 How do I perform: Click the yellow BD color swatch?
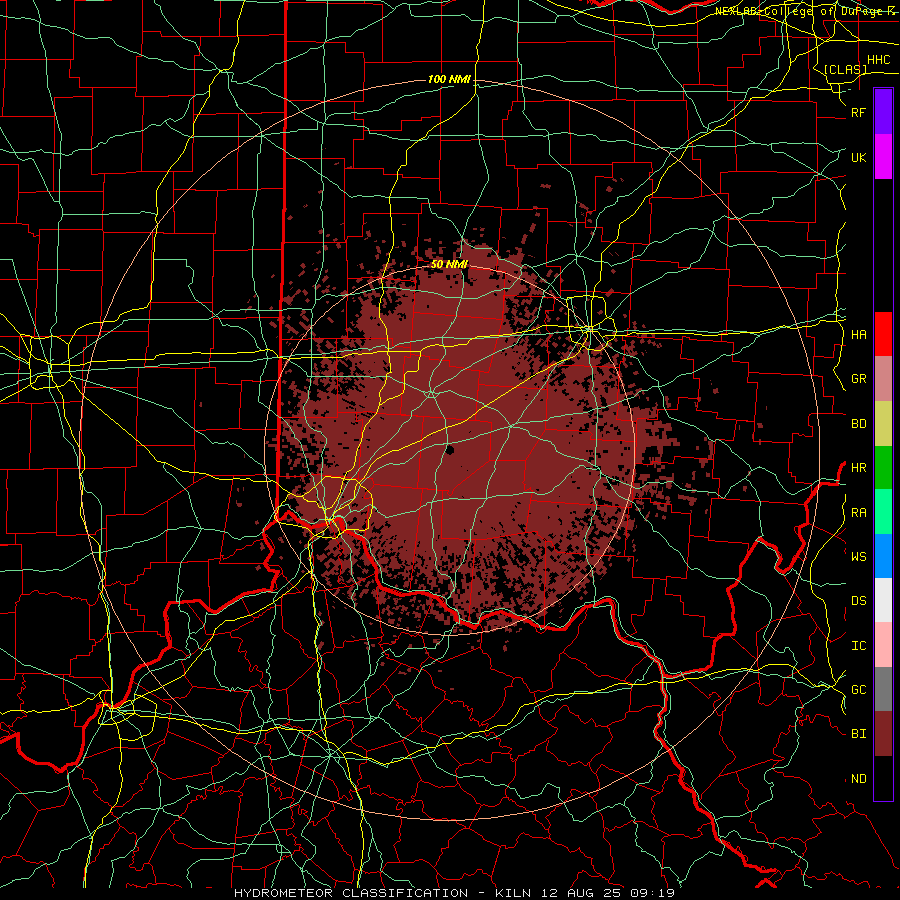pyautogui.click(x=883, y=423)
